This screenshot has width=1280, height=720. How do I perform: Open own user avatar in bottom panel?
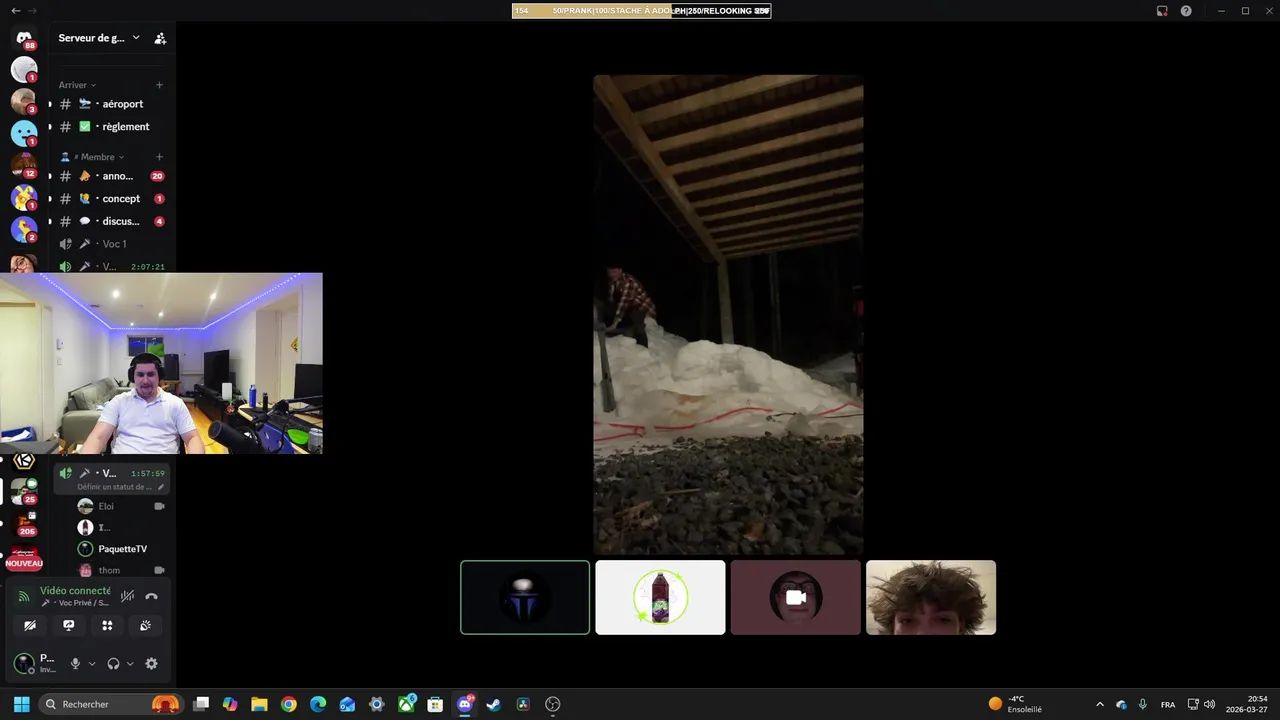pyautogui.click(x=24, y=663)
